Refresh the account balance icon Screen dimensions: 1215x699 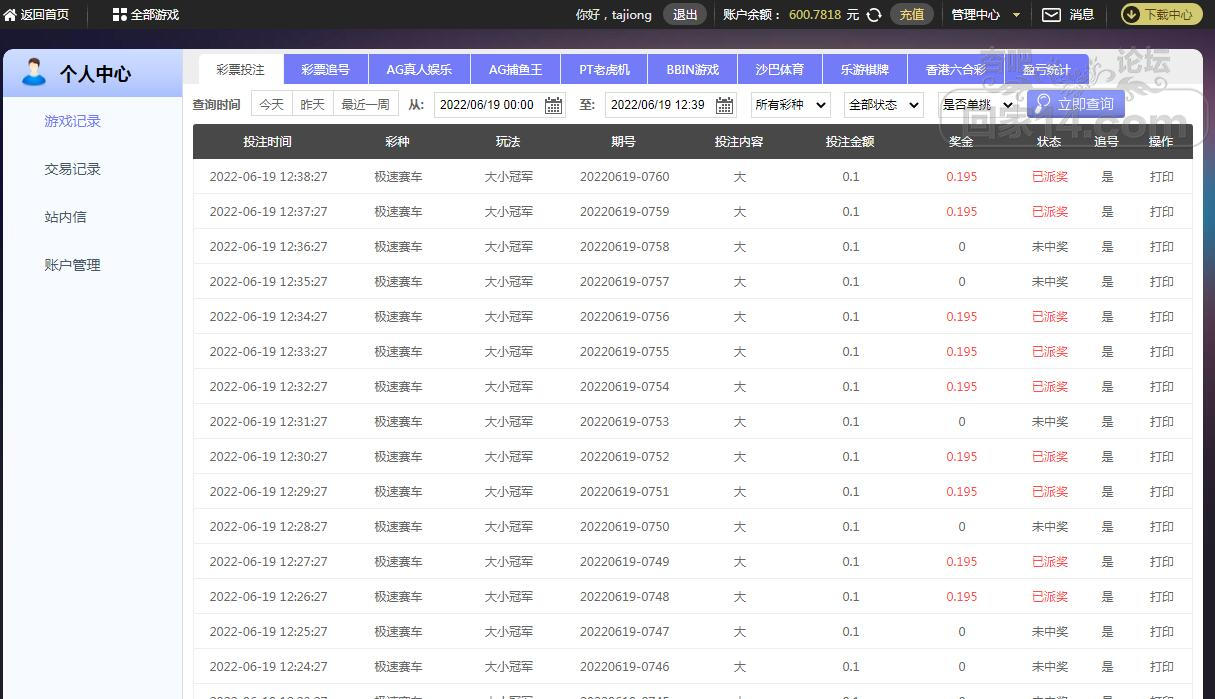point(874,15)
